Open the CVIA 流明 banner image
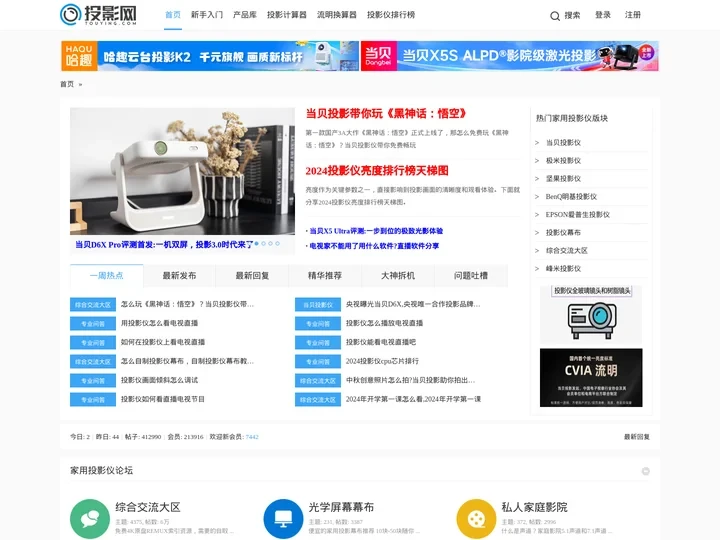This screenshot has width=720, height=540. 591,377
